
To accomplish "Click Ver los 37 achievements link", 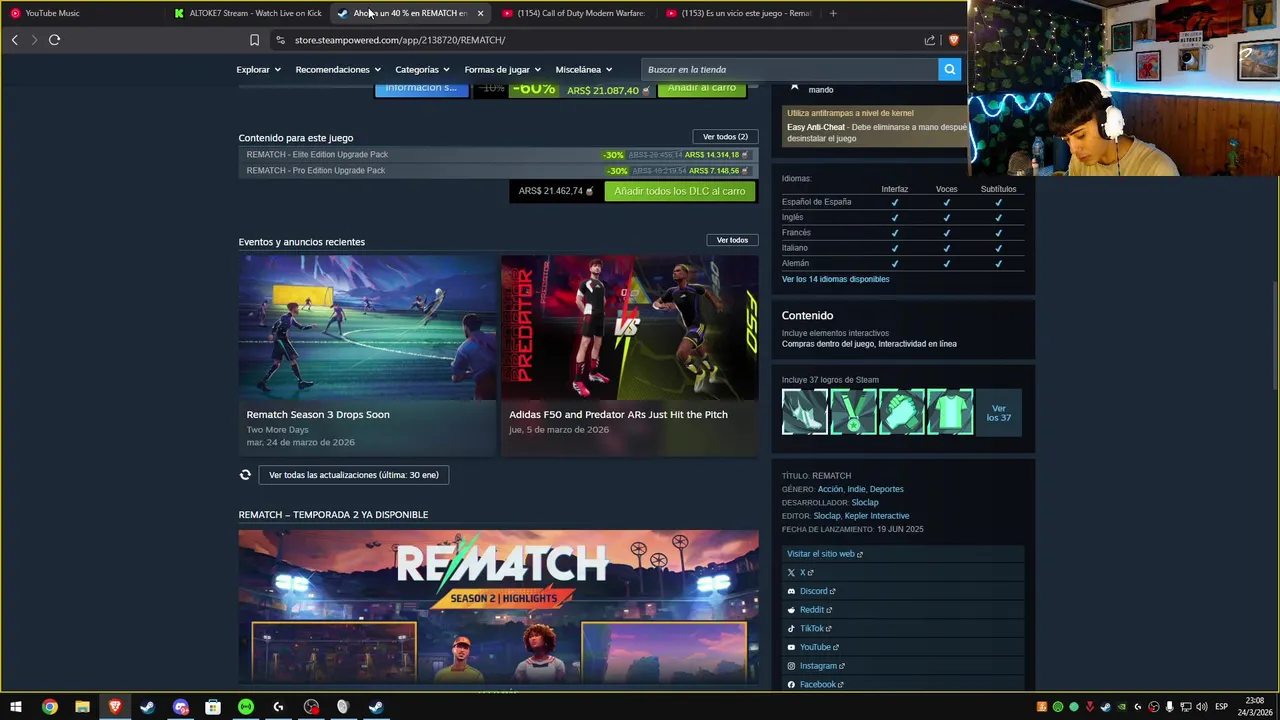I will click(999, 413).
